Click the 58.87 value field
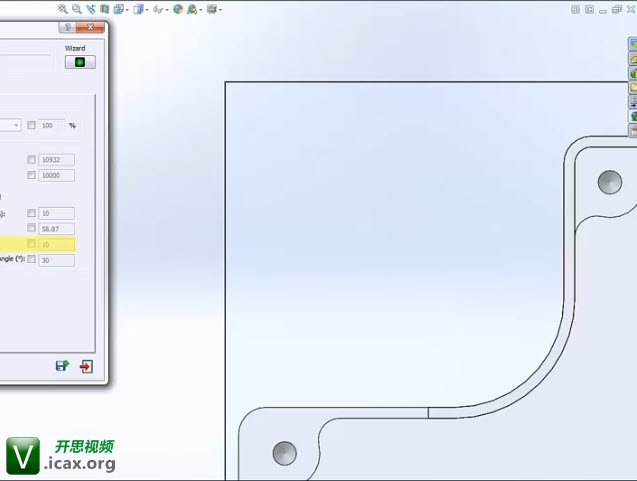Screen dimensions: 637x481 (x=56, y=229)
